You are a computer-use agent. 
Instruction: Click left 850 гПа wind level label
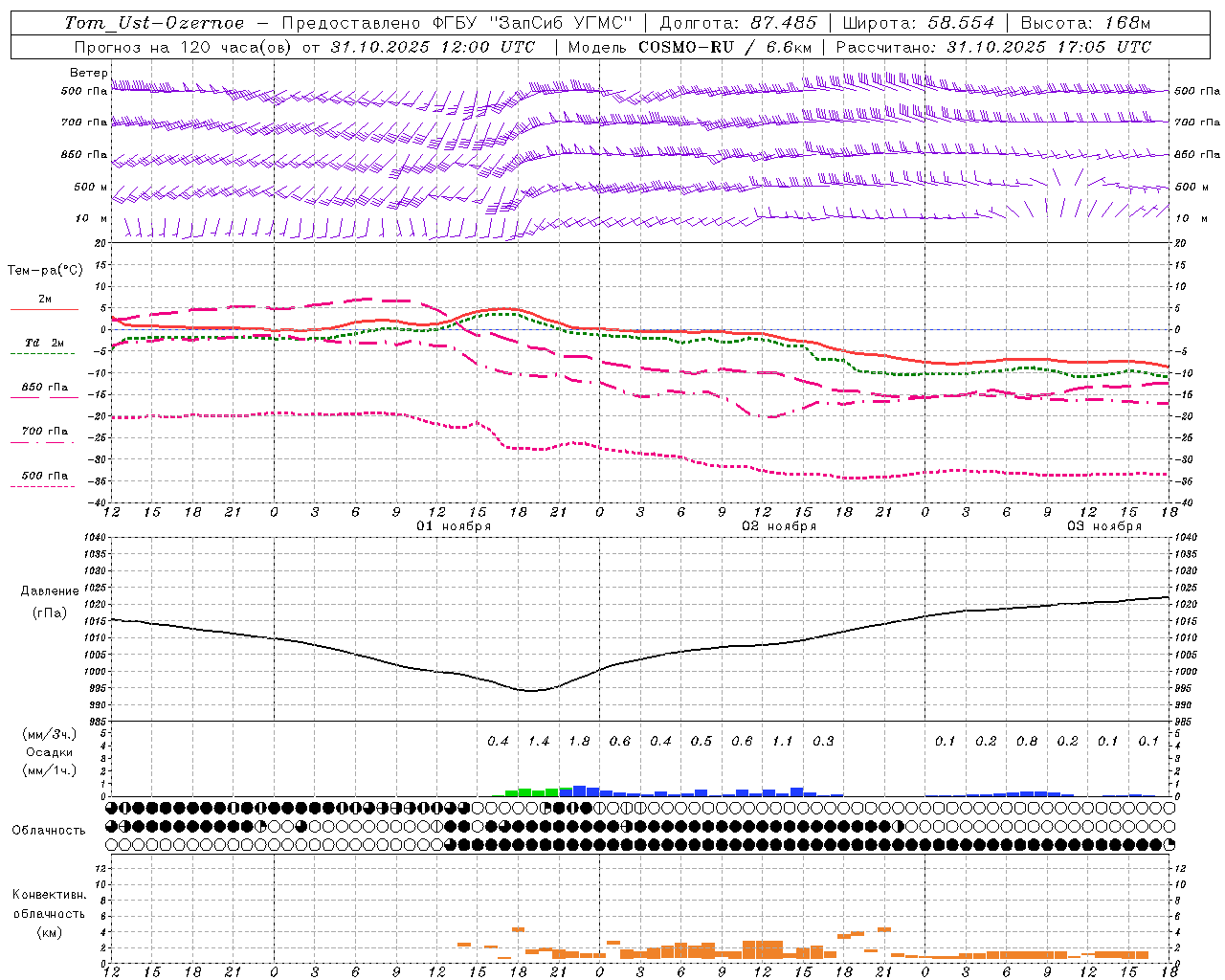pyautogui.click(x=84, y=154)
